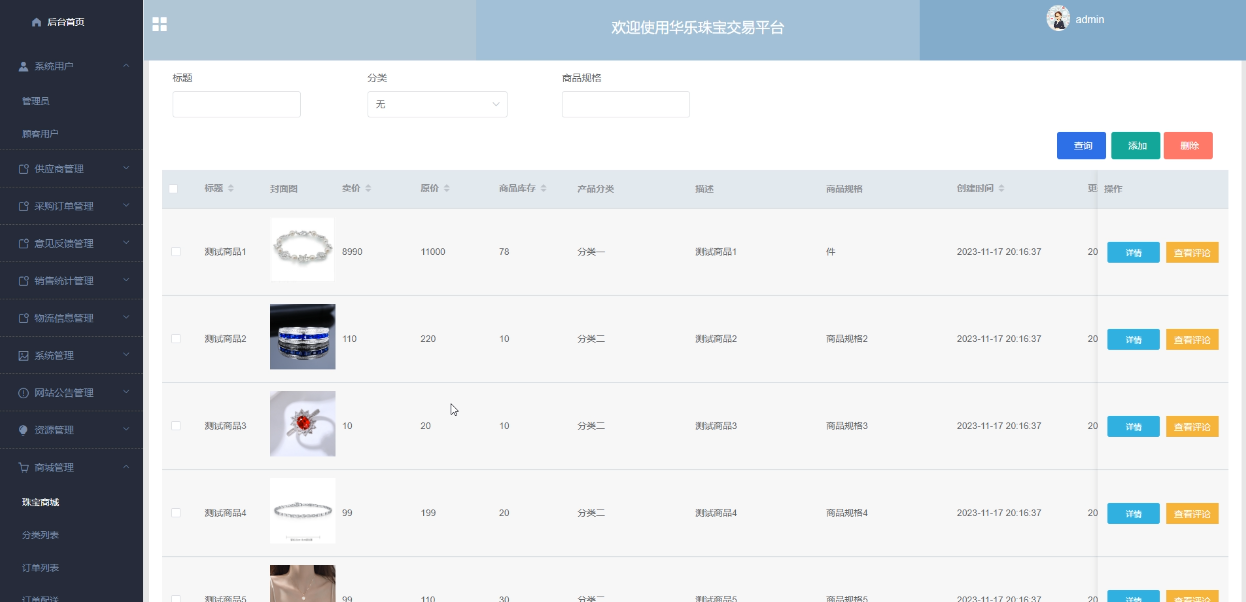
Task: Expand 物流信息管理 using its chevron
Action: pyautogui.click(x=126, y=317)
